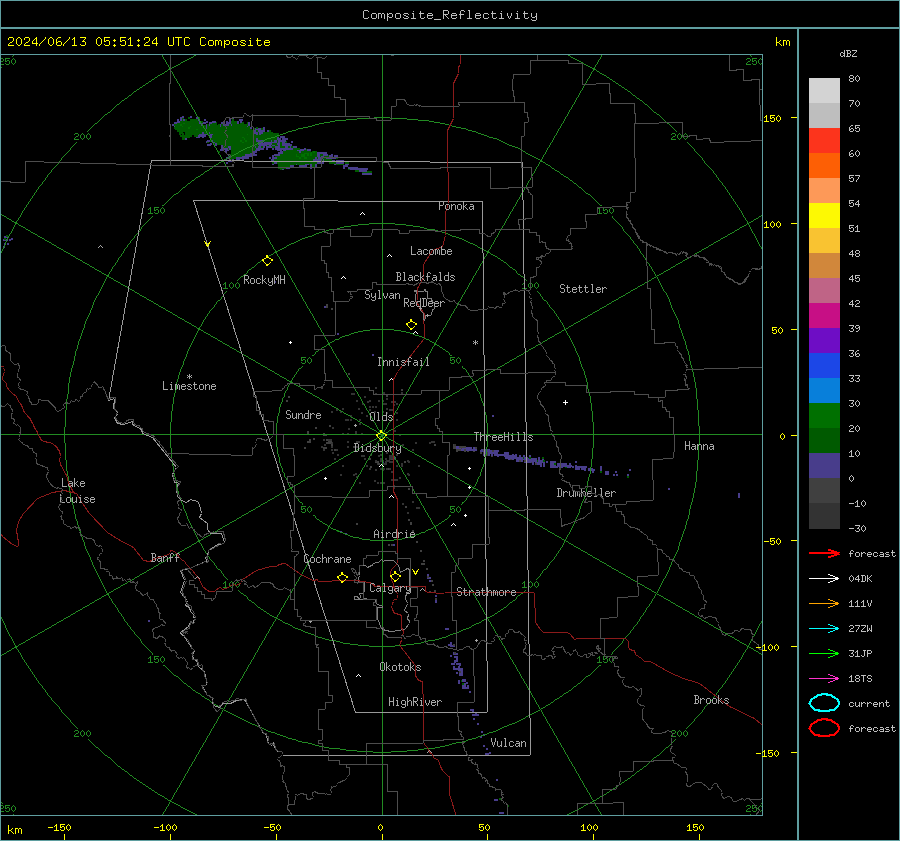
Task: Click the yellow diamond marker beside RockyMH
Action: [x=267, y=261]
